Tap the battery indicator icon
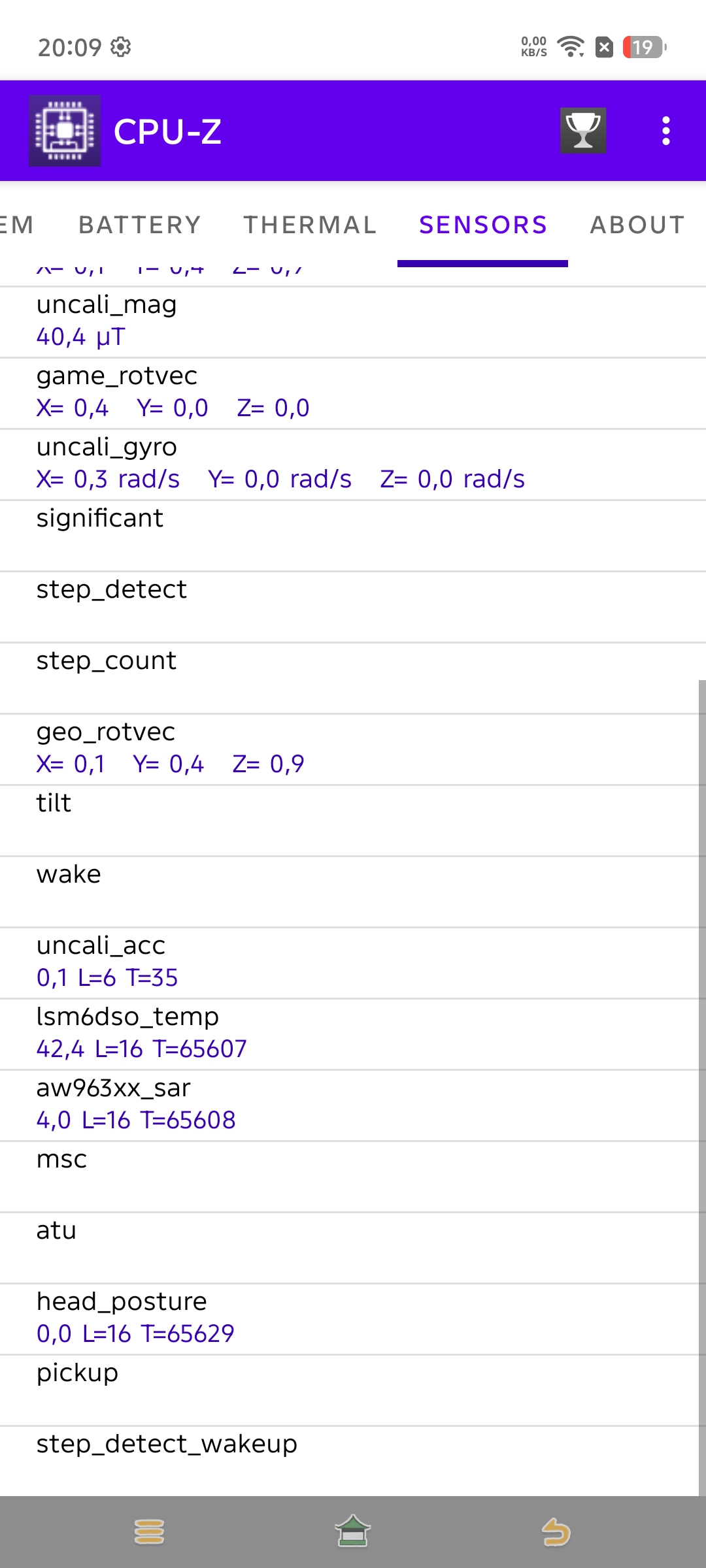Image resolution: width=706 pixels, height=1568 pixels. point(644,47)
